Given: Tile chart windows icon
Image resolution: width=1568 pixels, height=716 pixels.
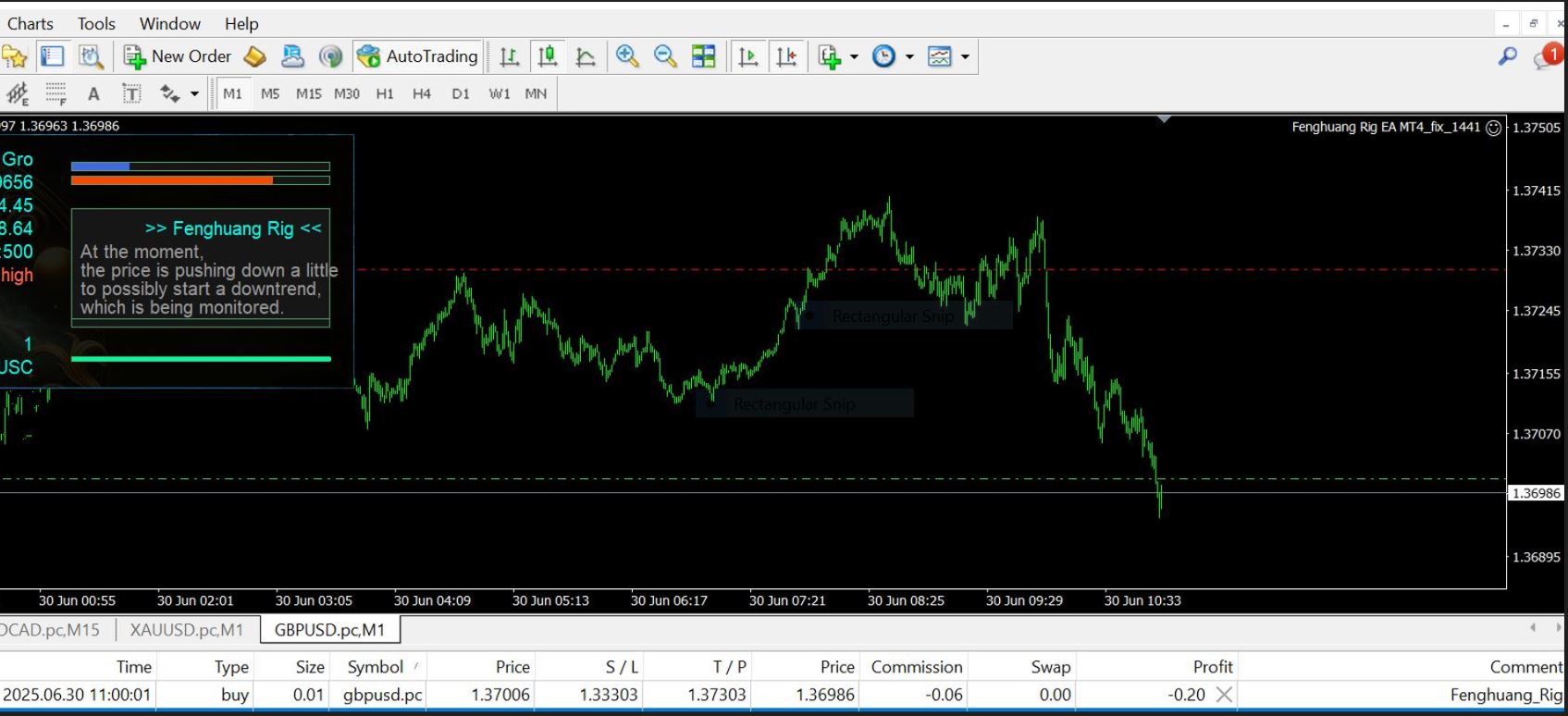Looking at the screenshot, I should click(x=704, y=56).
